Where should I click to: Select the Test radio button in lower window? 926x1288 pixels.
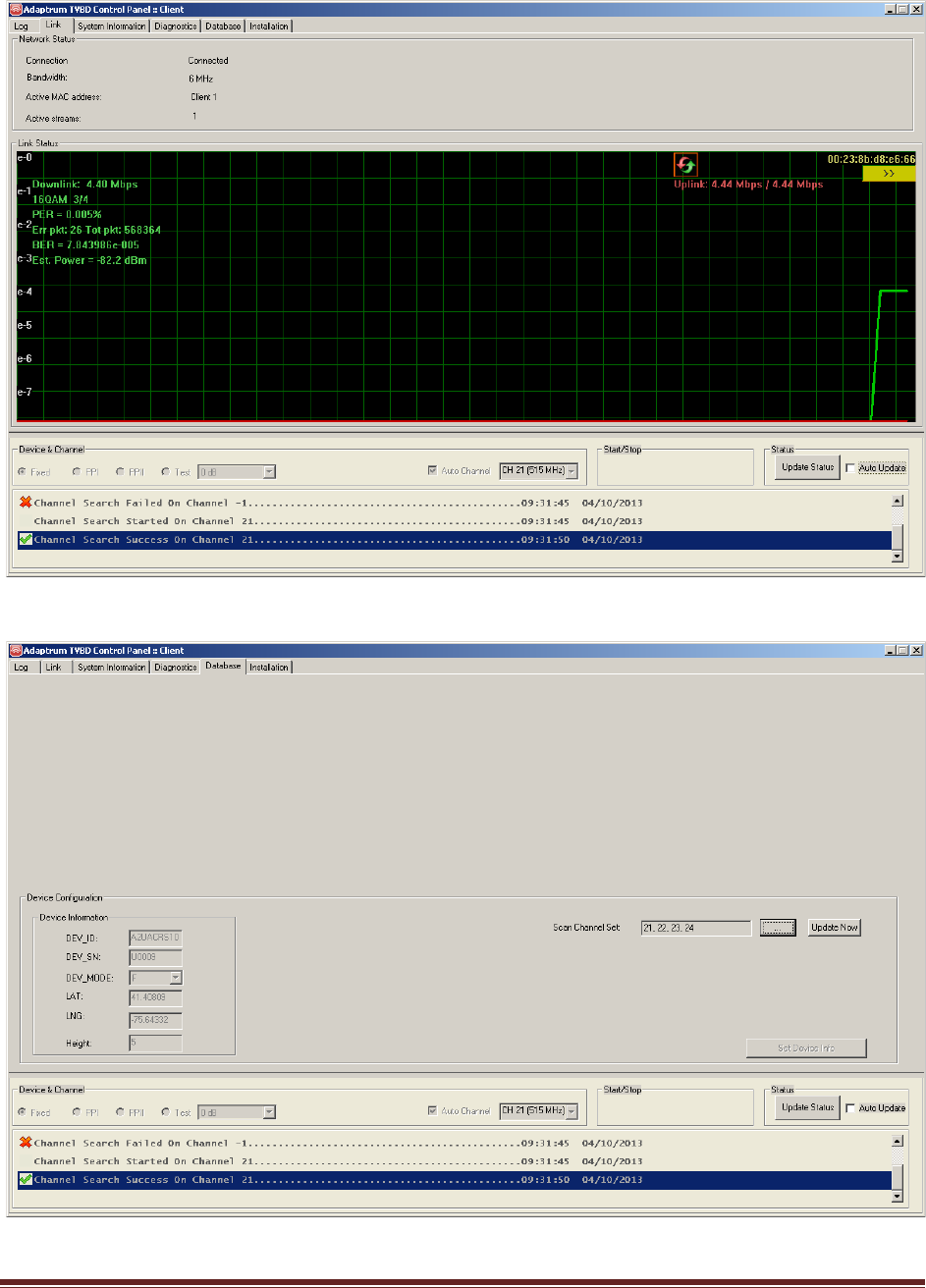point(167,1112)
